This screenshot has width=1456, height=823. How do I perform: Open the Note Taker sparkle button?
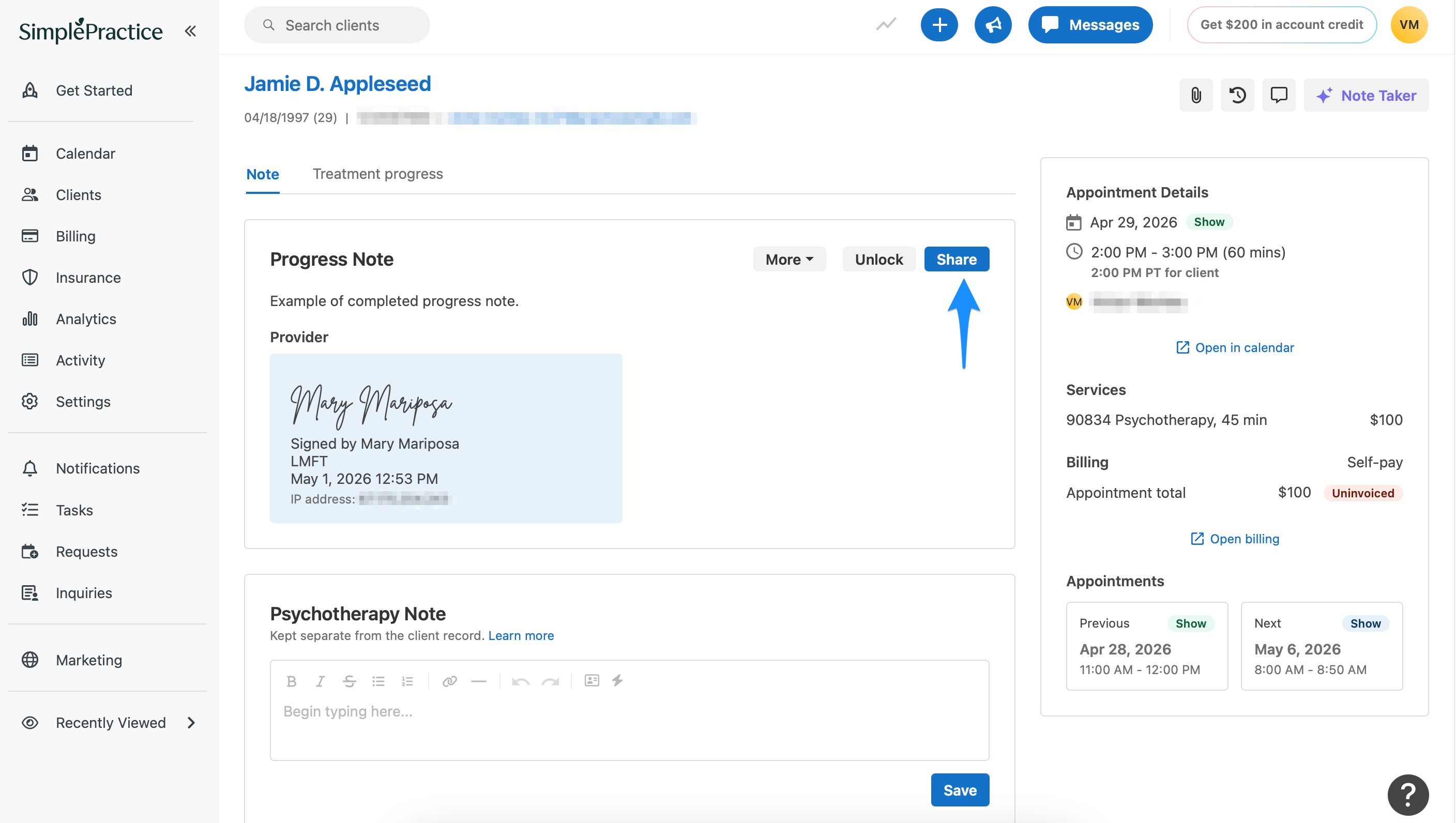click(1366, 95)
